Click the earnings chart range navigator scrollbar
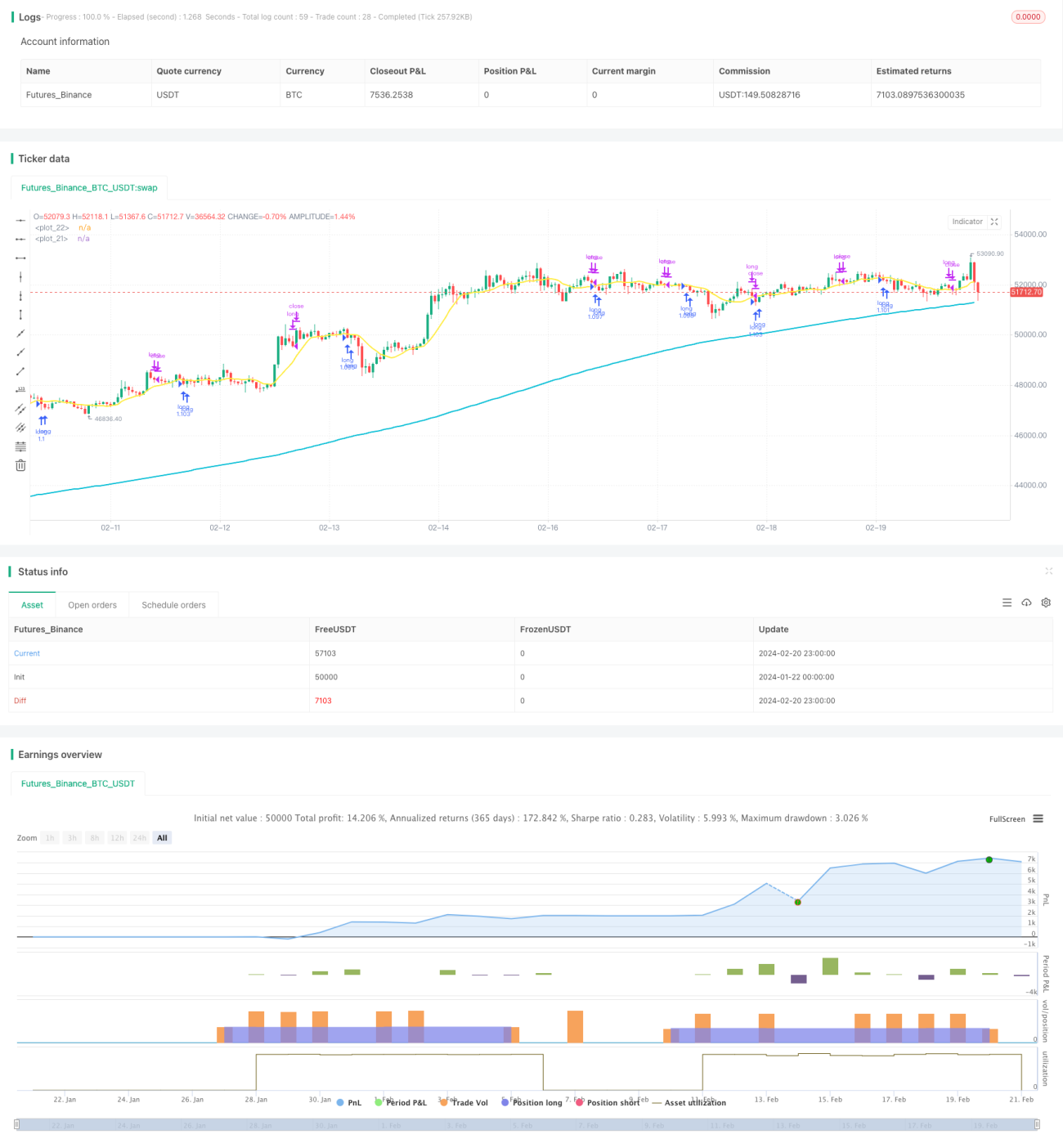Screen dimensions: 1063x1148 click(x=527, y=1124)
